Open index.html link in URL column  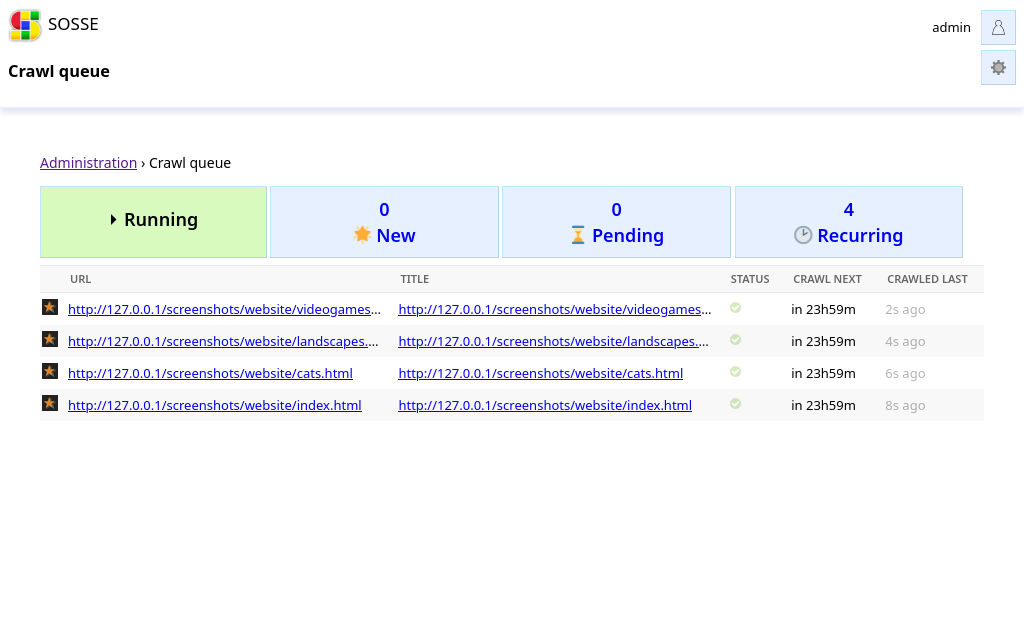[x=215, y=405]
